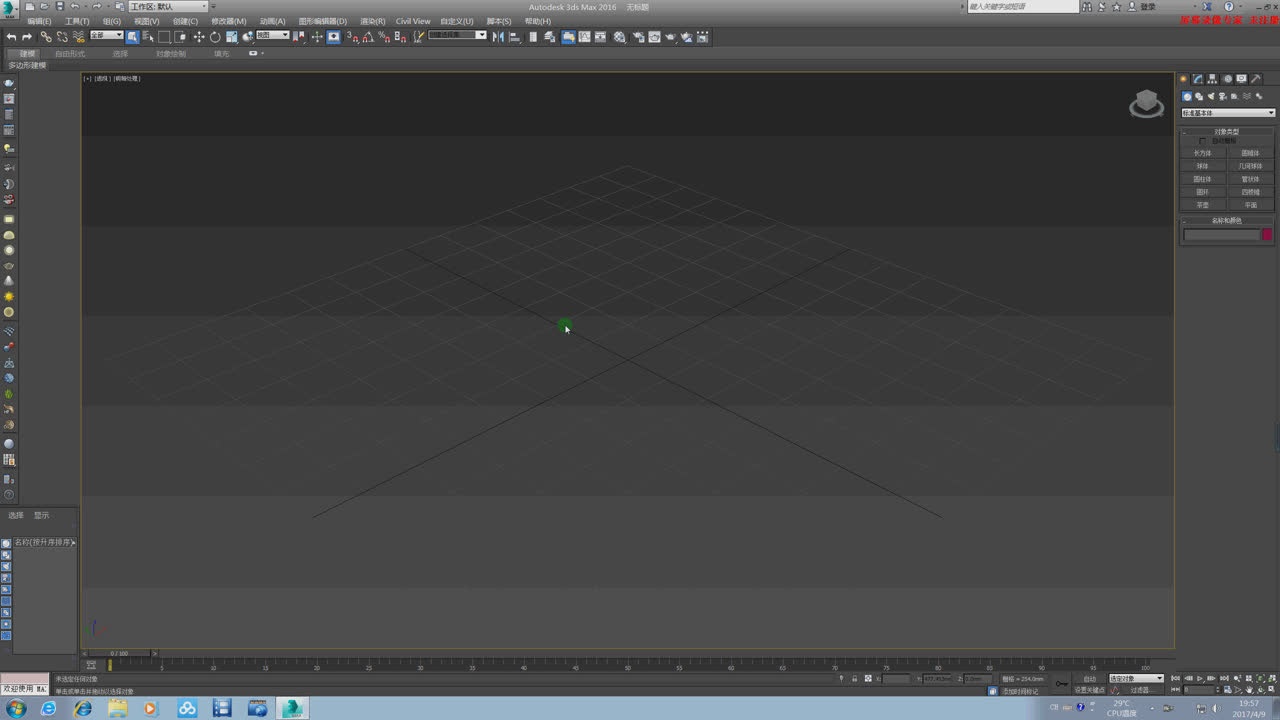Toggle Percent Snap in toolbar
Viewport: 1280px width, 720px height.
384,37
